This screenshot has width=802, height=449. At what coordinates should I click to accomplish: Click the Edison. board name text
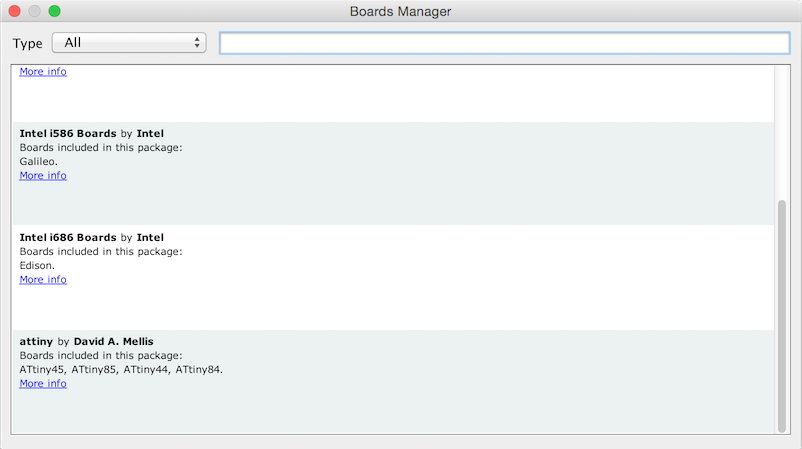(37, 265)
